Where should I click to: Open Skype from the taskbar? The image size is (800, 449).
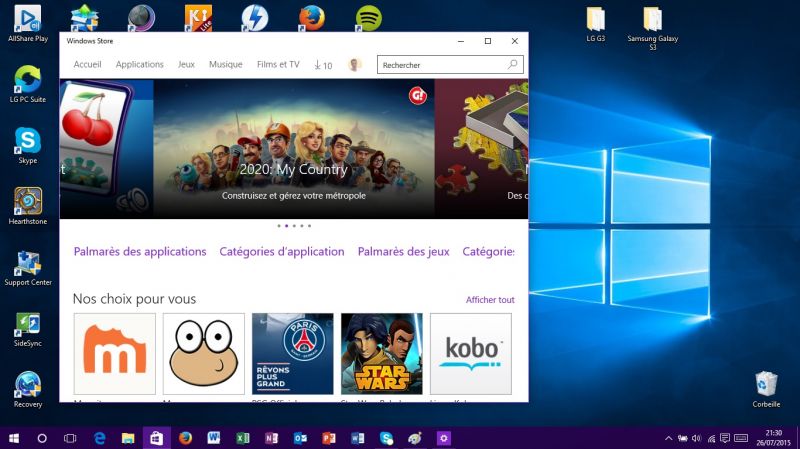pos(386,438)
